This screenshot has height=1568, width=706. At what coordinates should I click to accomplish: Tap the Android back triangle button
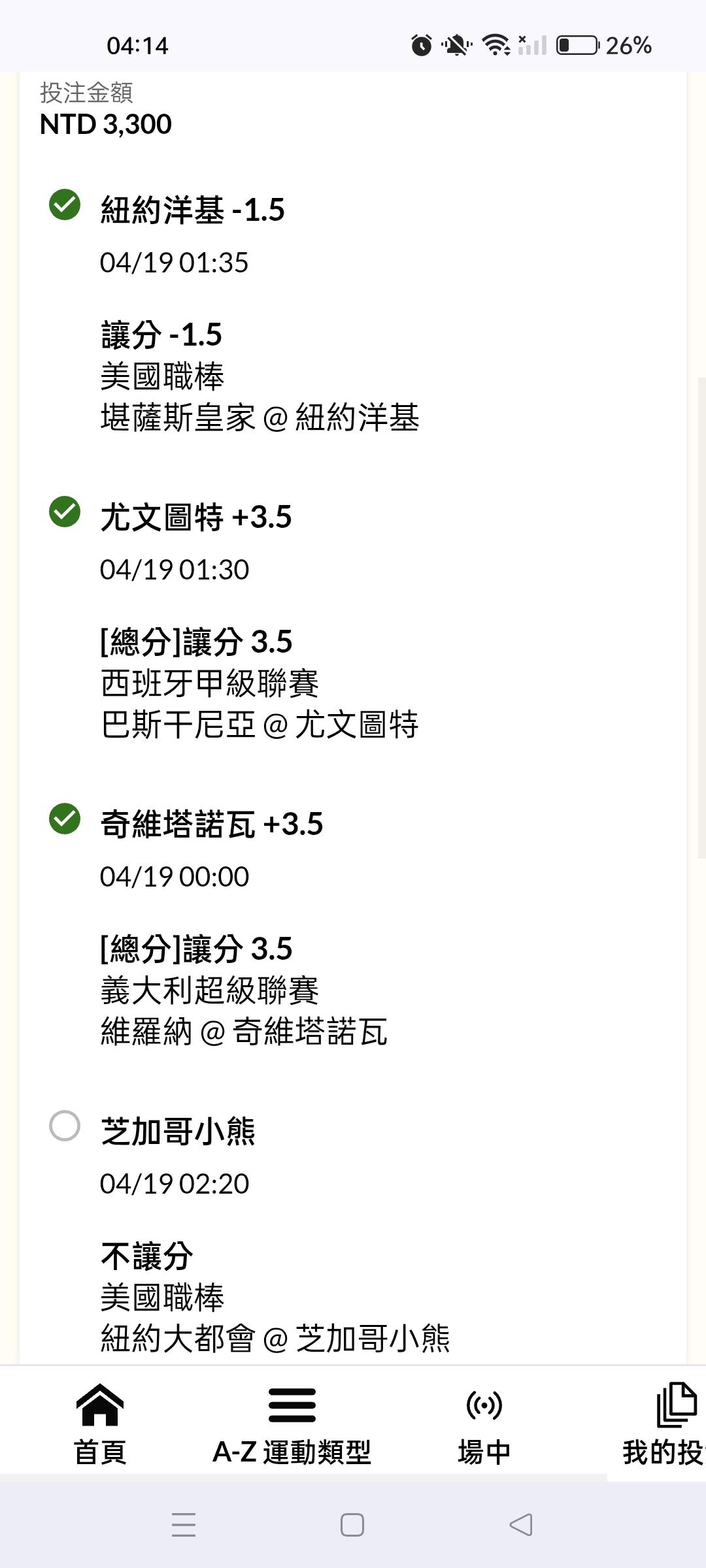click(521, 1525)
